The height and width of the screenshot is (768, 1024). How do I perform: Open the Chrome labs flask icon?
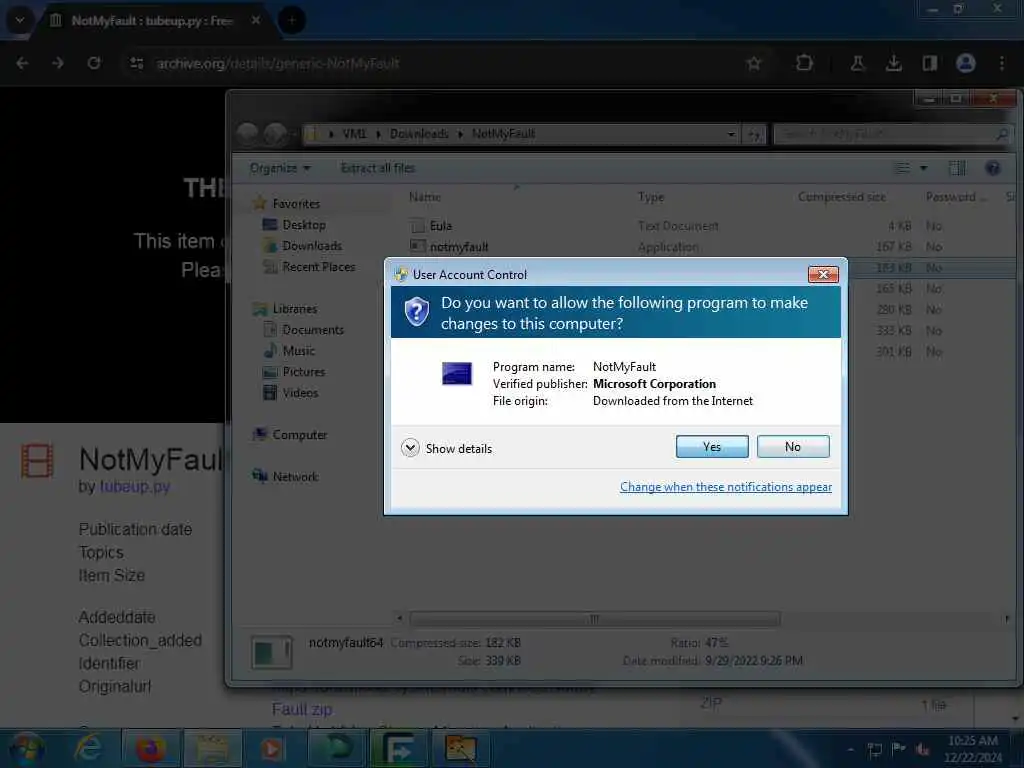pyautogui.click(x=857, y=63)
